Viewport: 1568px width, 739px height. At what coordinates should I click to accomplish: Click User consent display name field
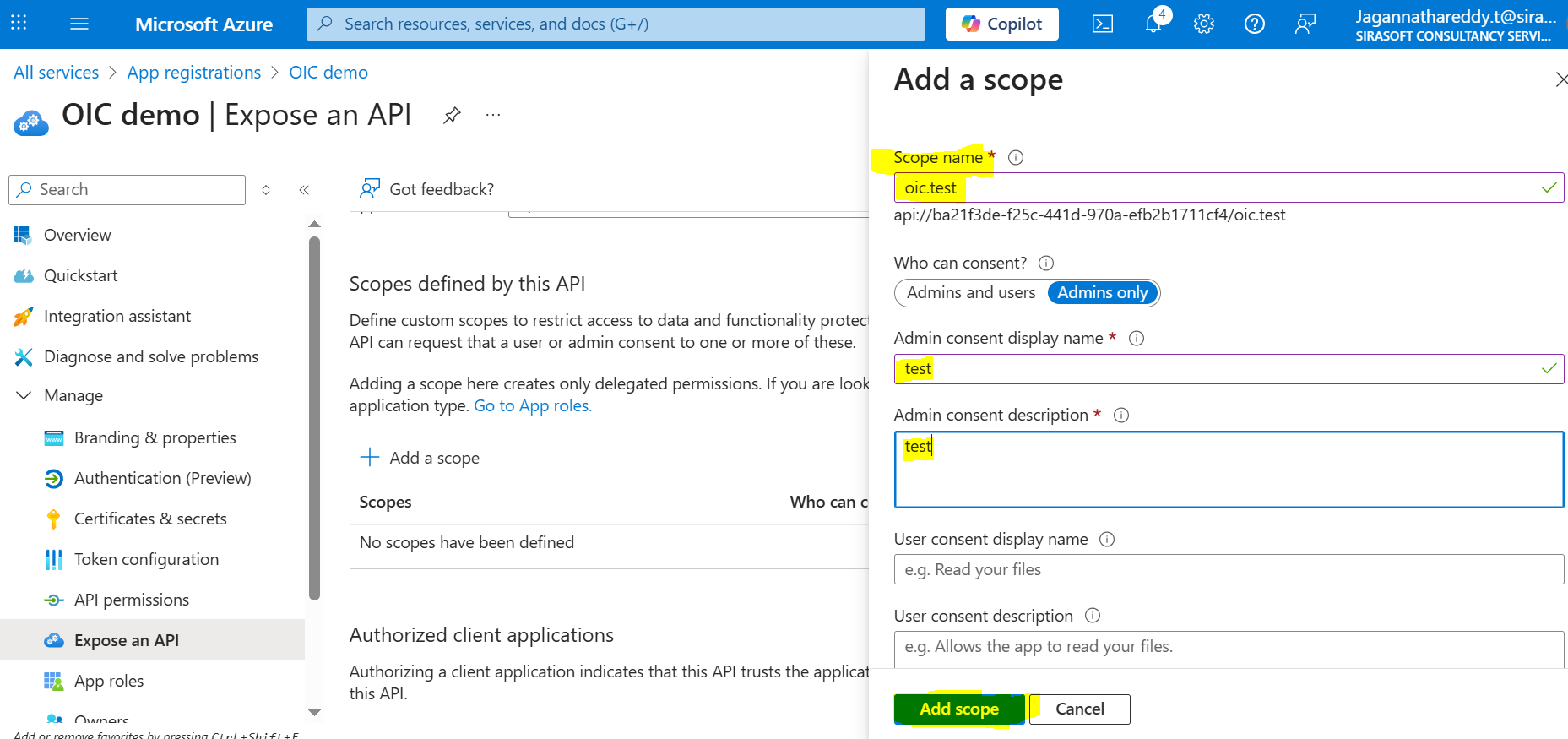(x=1229, y=569)
